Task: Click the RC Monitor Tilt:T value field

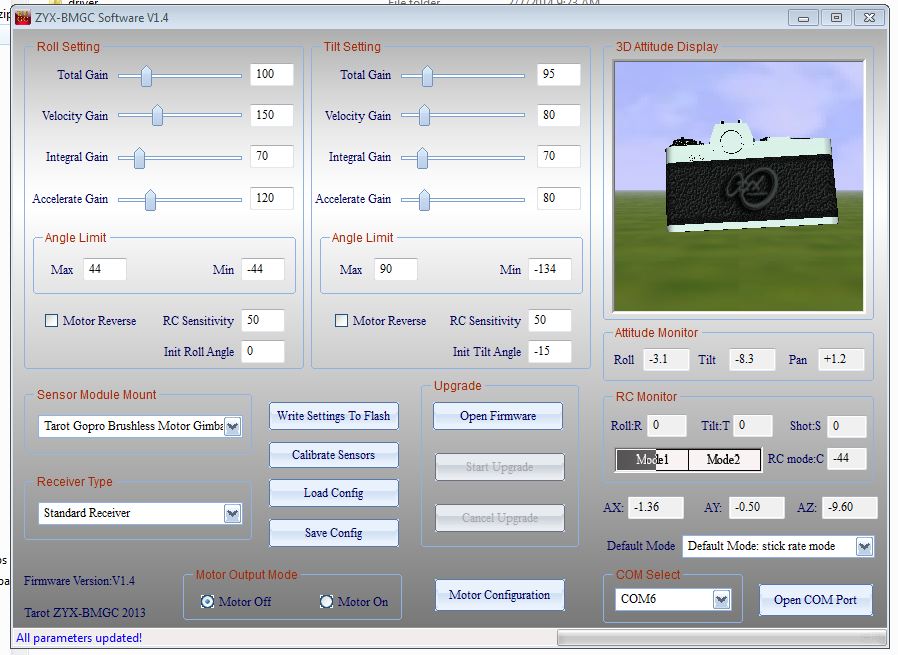Action: [753, 425]
